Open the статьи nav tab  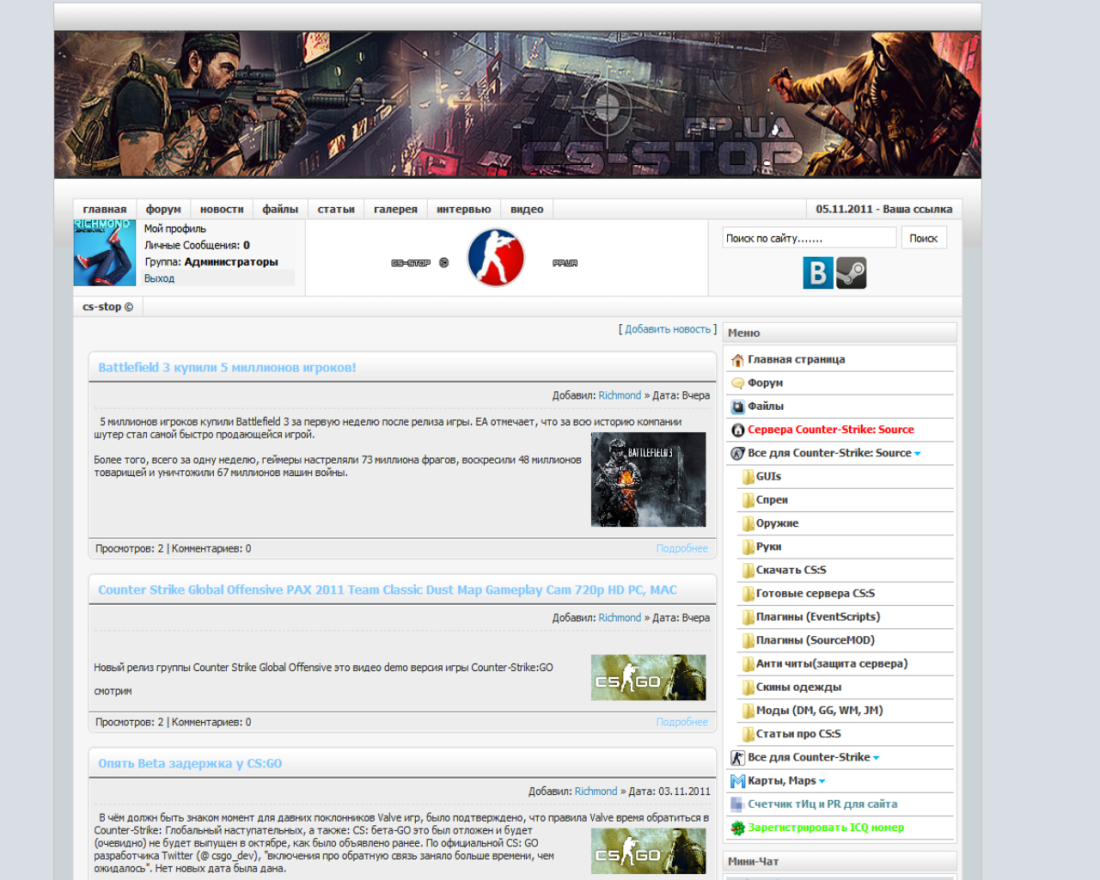click(336, 209)
